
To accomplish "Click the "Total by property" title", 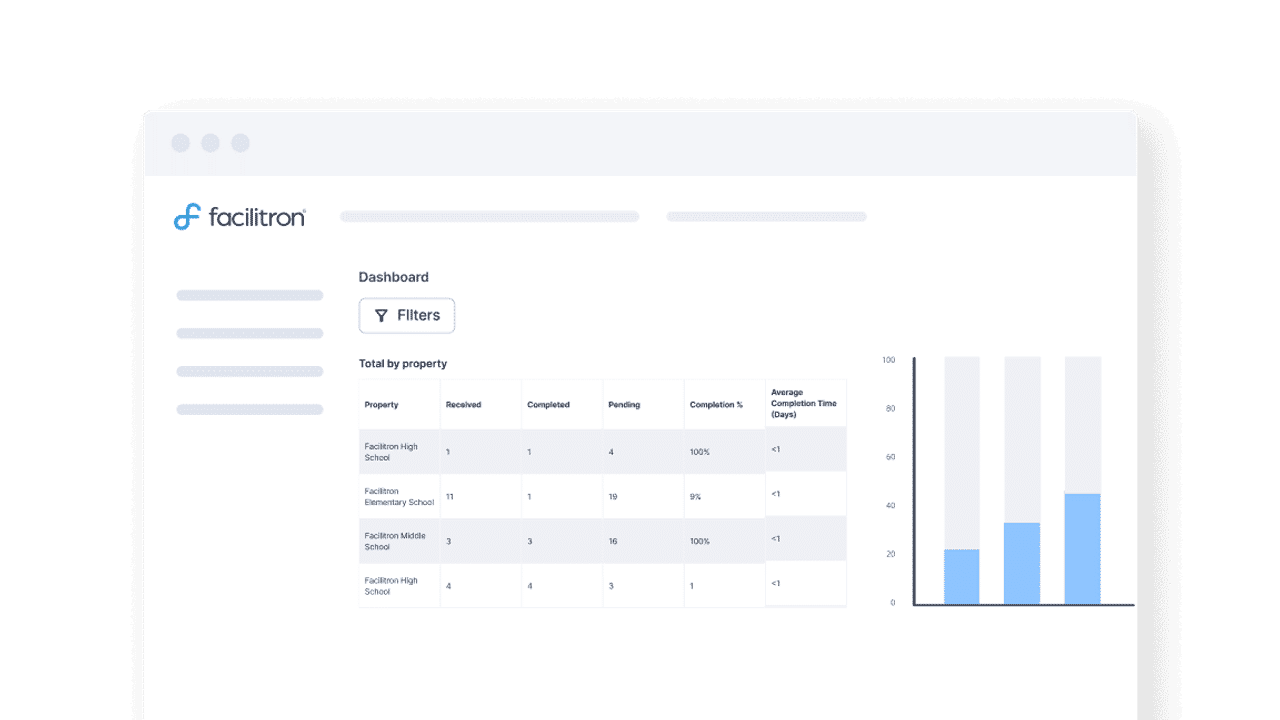I will 403,364.
